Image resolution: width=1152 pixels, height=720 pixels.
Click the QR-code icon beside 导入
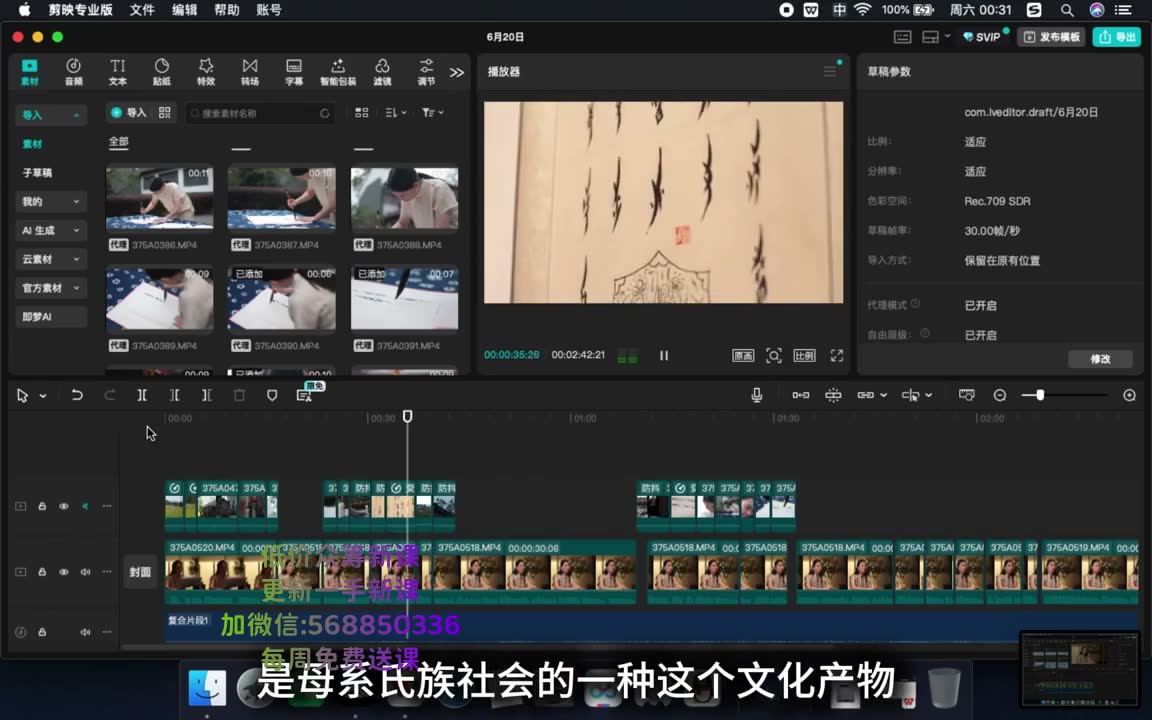(165, 112)
